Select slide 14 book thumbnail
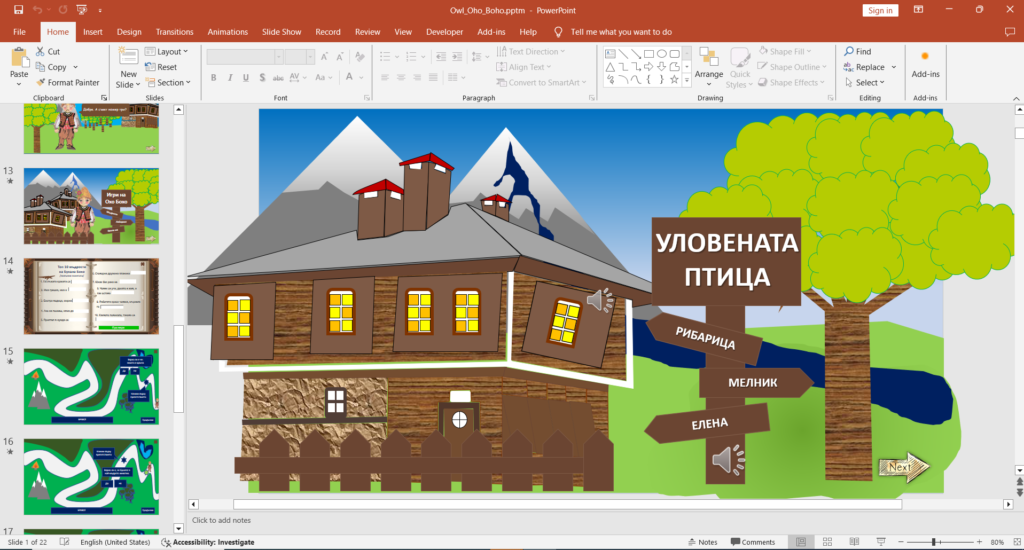The width and height of the screenshot is (1024, 550). pyautogui.click(x=91, y=296)
